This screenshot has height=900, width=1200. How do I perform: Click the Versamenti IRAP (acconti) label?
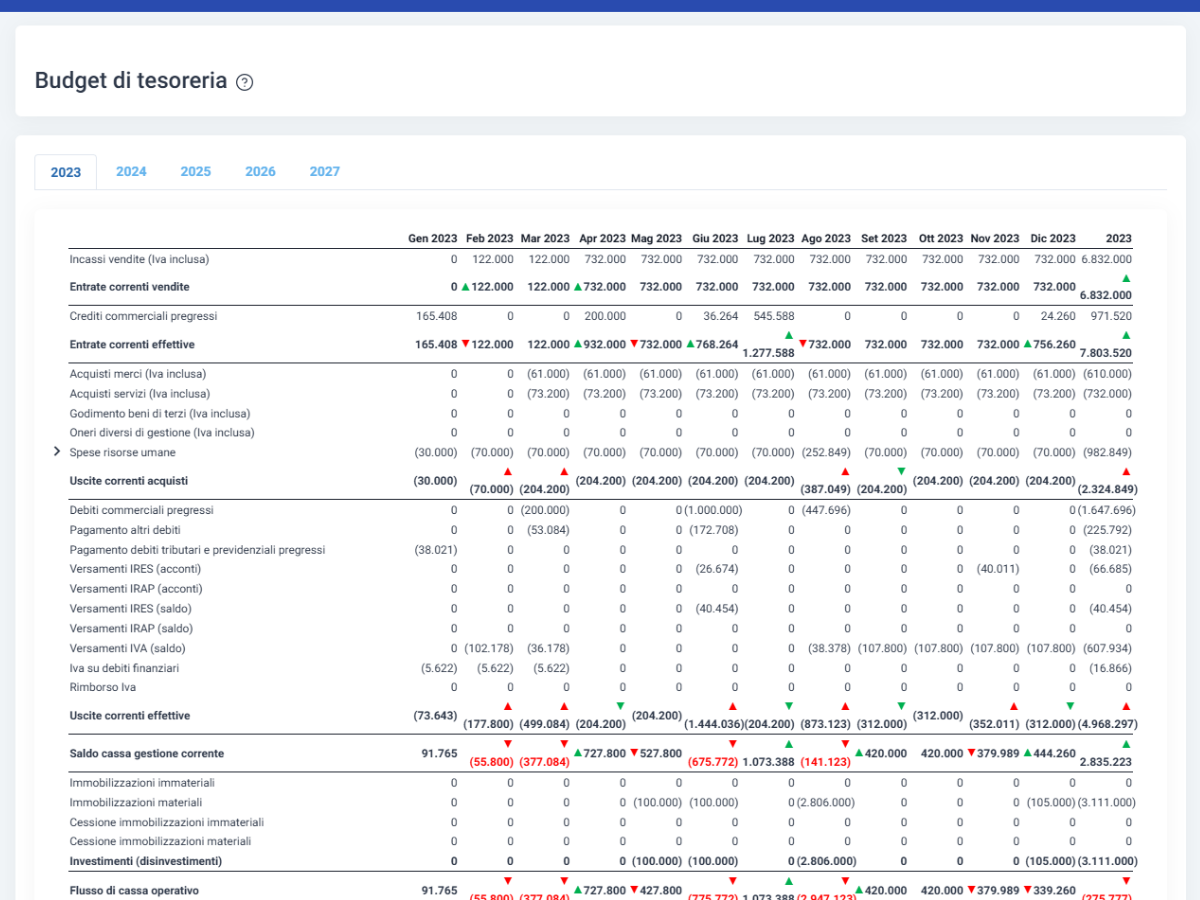pos(137,589)
